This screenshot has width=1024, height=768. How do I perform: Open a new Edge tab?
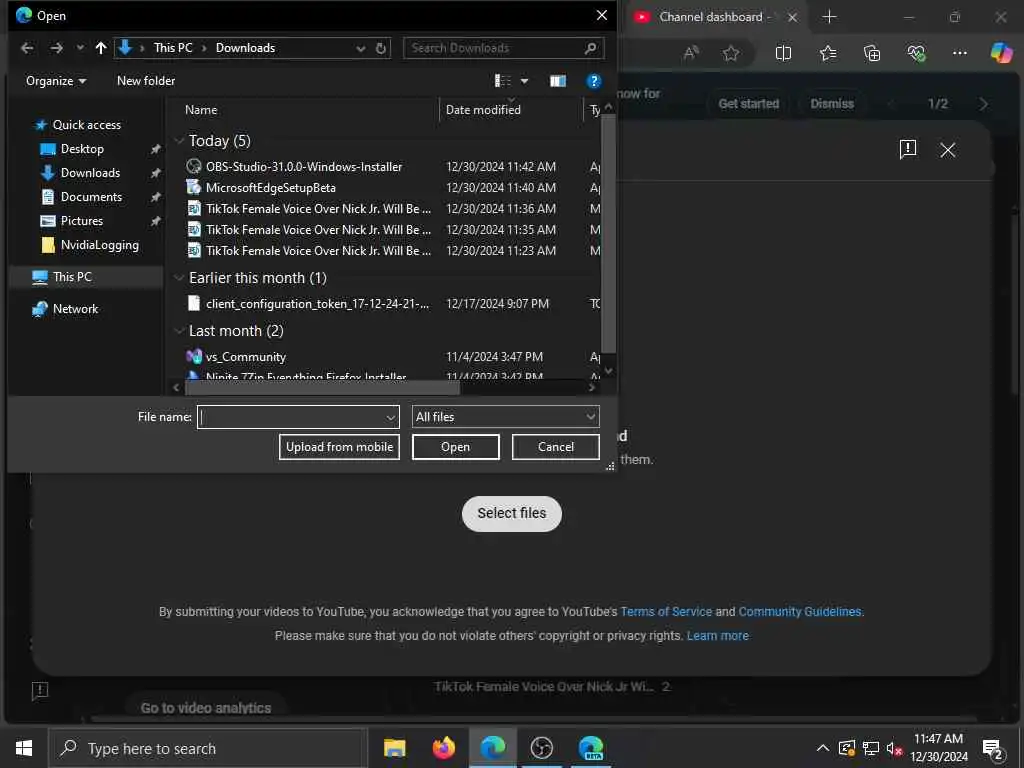[x=829, y=17]
